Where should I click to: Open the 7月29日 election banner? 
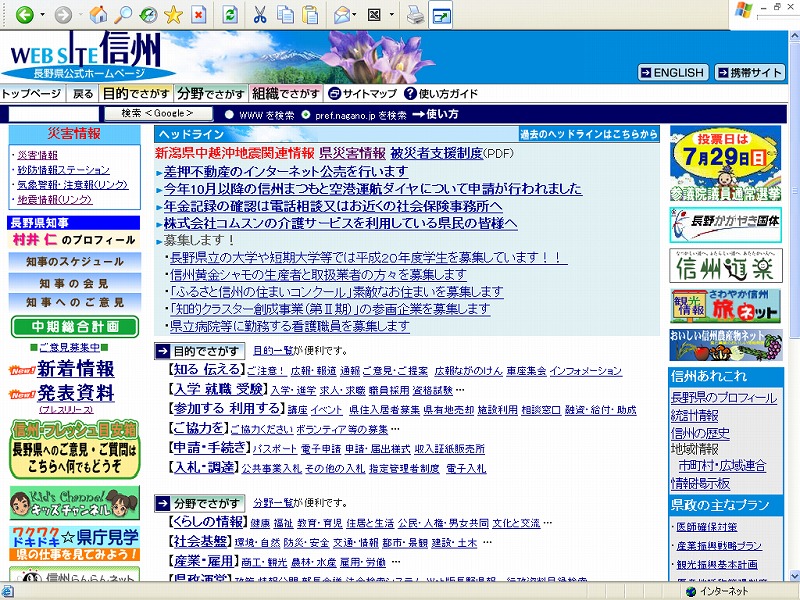(725, 163)
